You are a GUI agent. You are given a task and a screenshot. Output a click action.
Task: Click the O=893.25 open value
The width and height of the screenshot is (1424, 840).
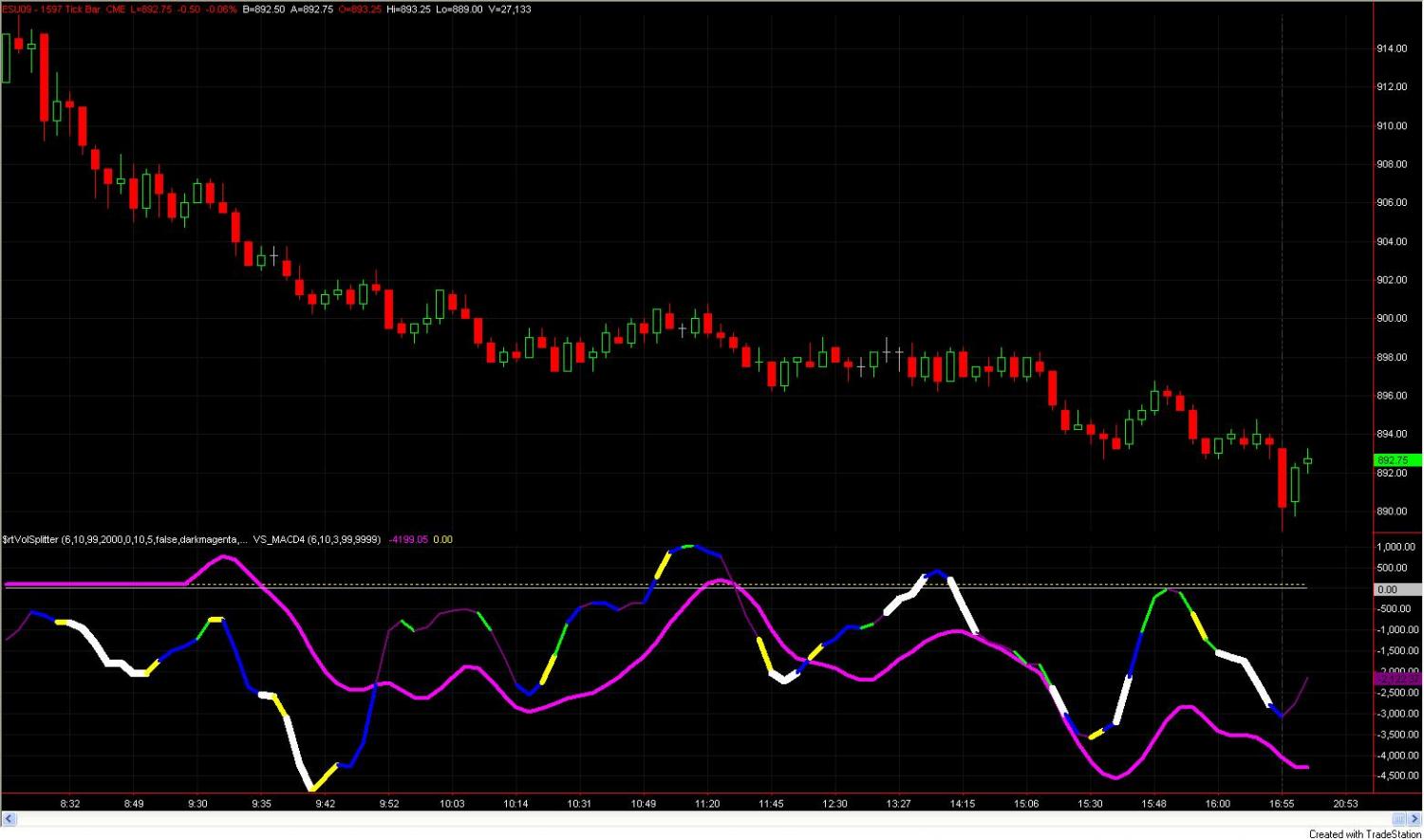tap(360, 9)
